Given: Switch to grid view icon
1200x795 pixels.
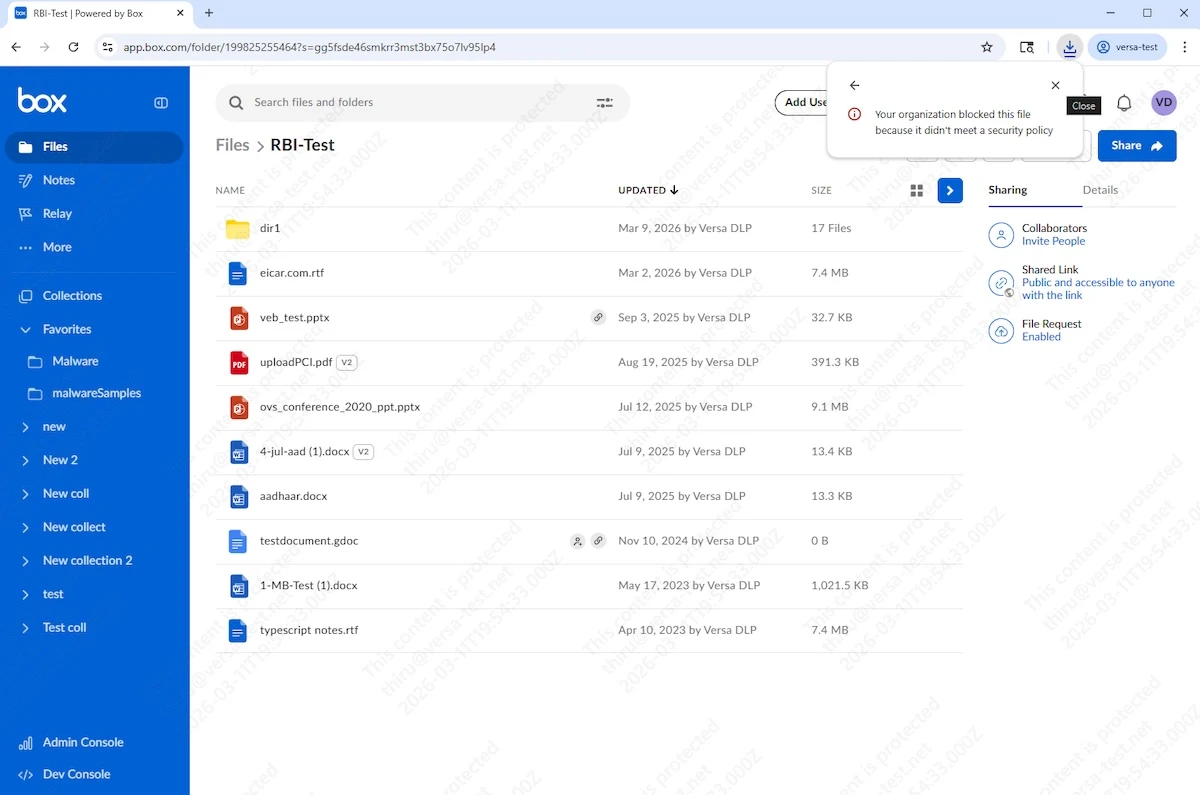Looking at the screenshot, I should pyautogui.click(x=916, y=190).
